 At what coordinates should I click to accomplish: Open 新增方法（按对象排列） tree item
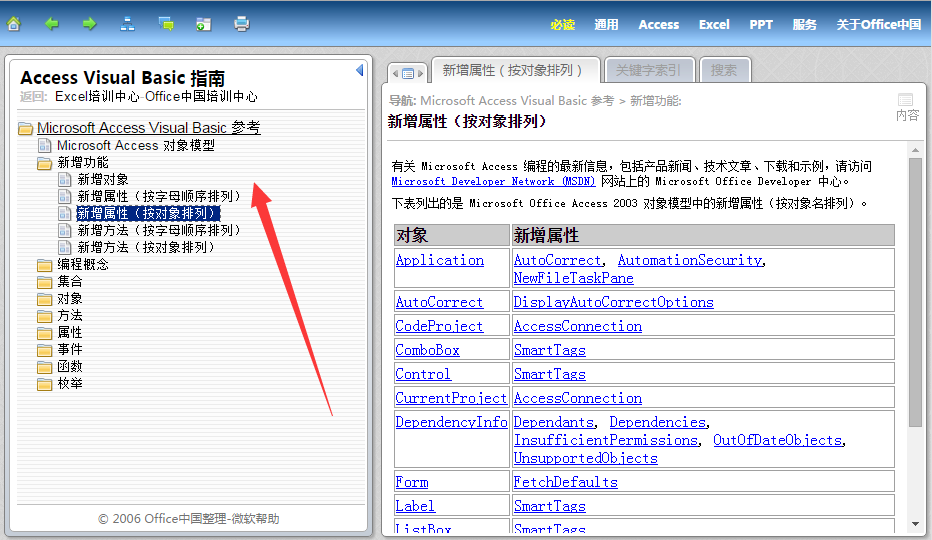pyautogui.click(x=146, y=247)
